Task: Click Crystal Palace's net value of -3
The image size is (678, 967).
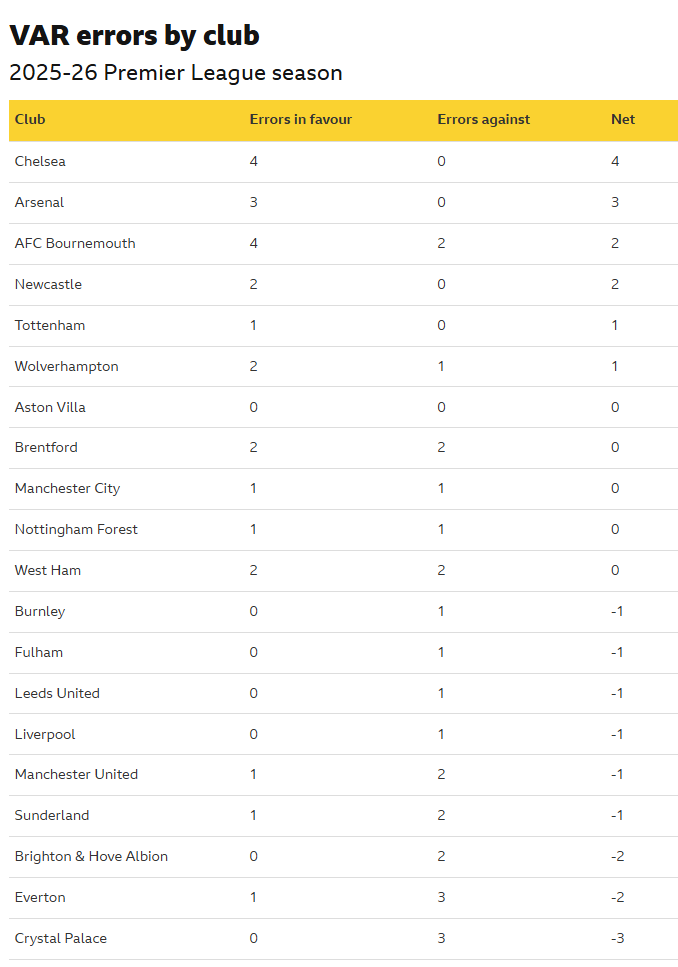Action: tap(618, 939)
